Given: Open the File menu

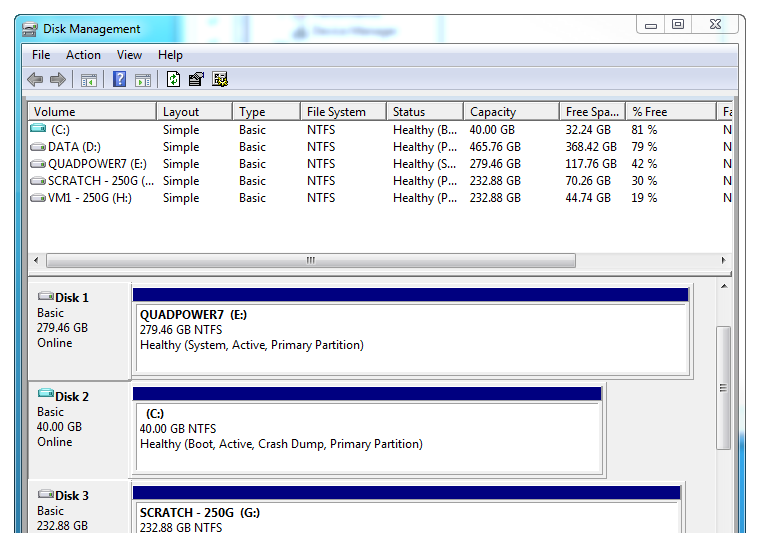Looking at the screenshot, I should tap(41, 55).
